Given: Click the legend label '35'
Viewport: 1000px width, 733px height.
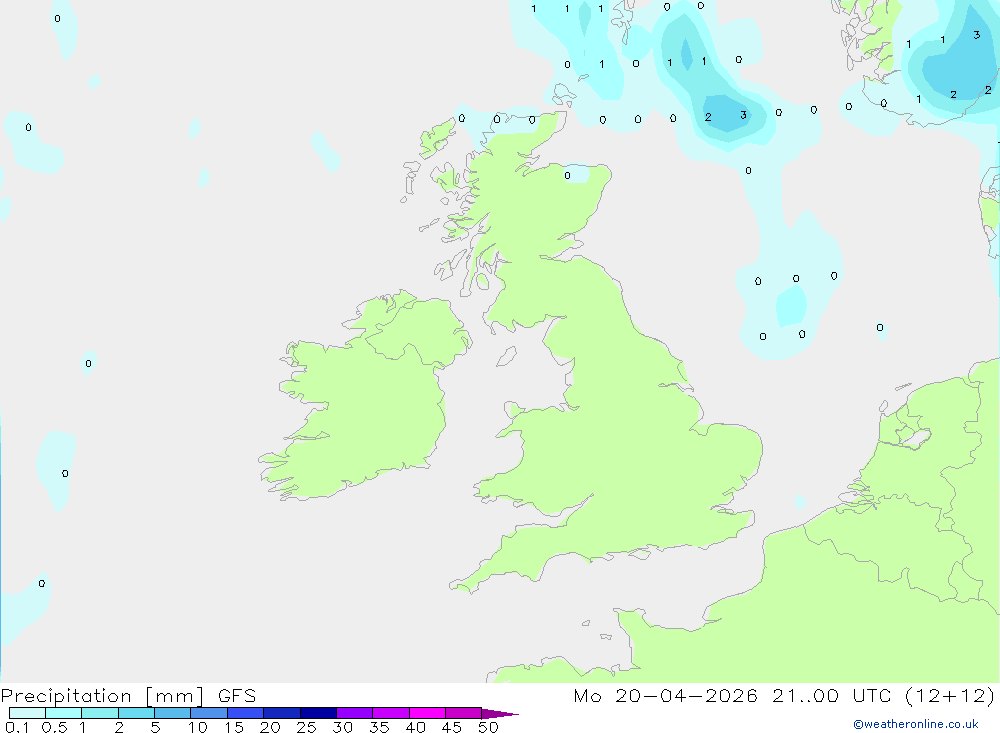Looking at the screenshot, I should coord(379,727).
